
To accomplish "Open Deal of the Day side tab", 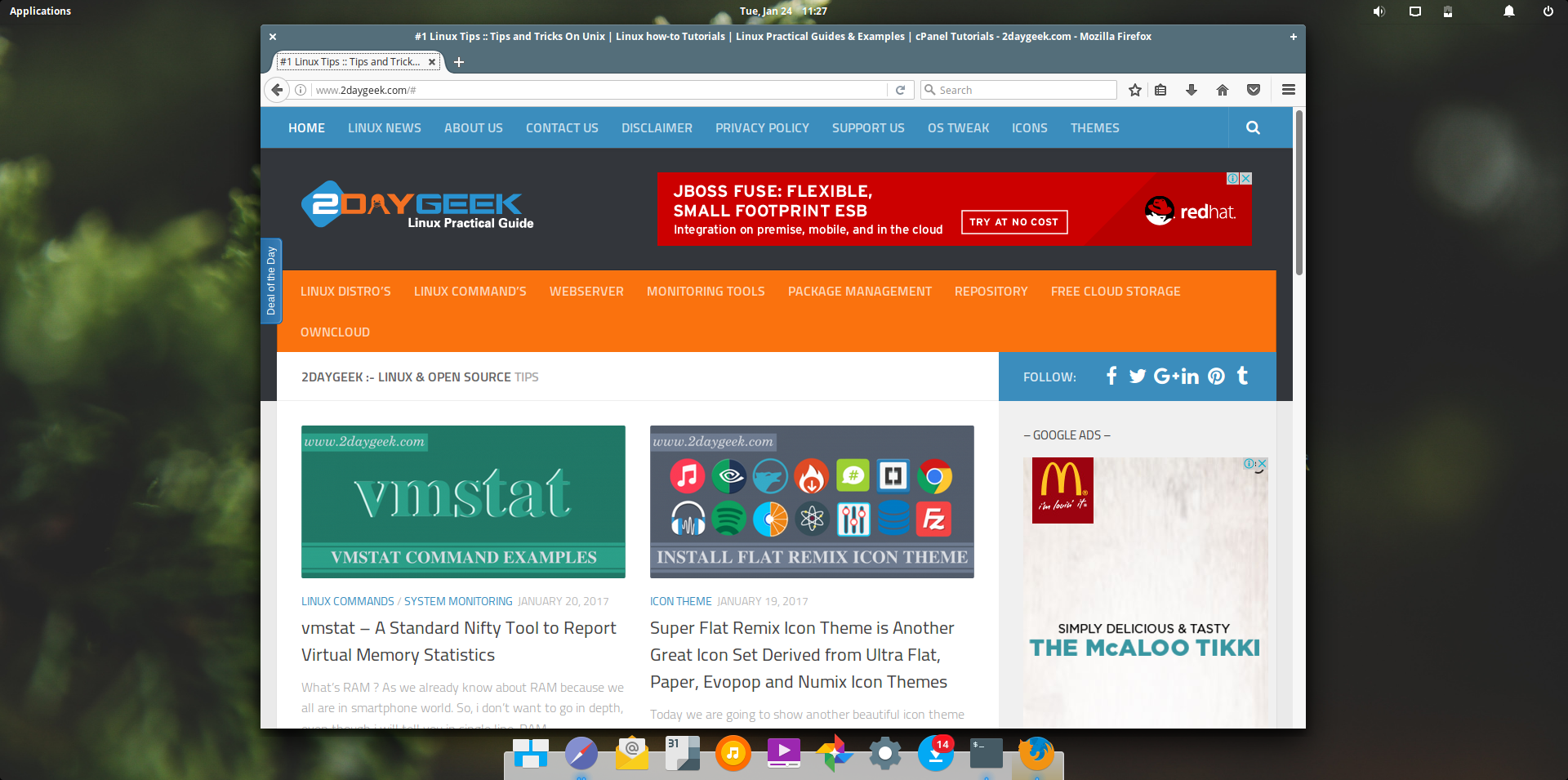I will 271,281.
